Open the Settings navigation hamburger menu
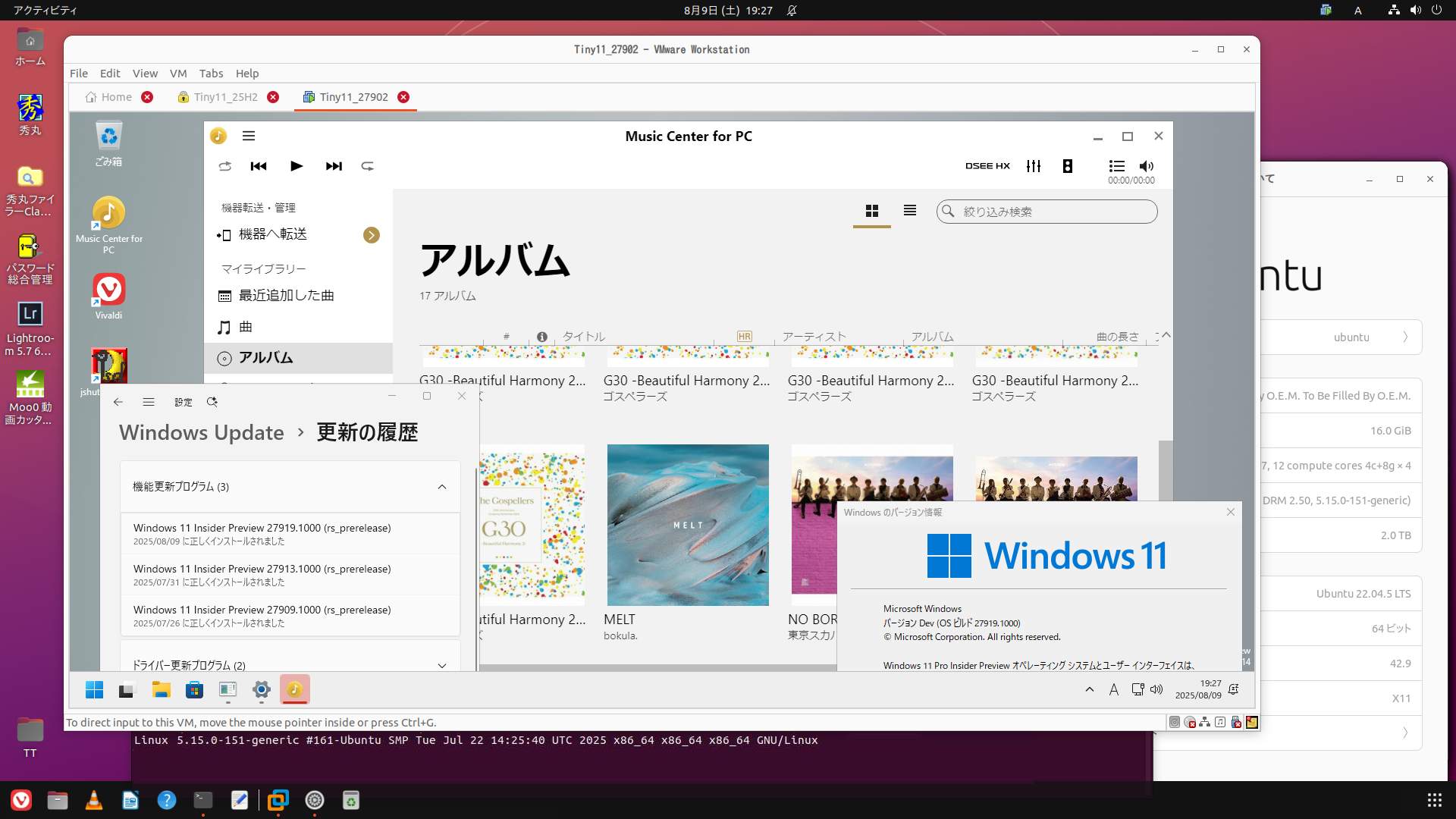 149,402
